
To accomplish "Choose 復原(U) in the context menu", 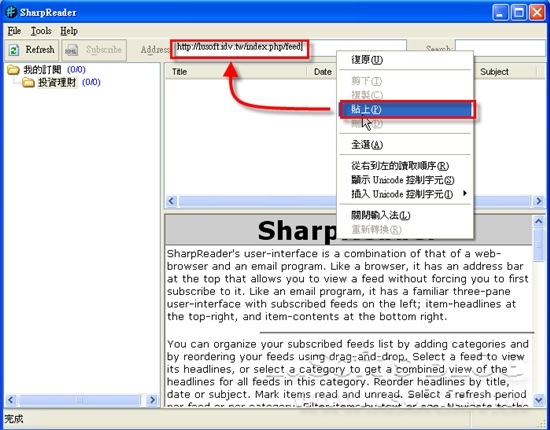I will tap(405, 60).
